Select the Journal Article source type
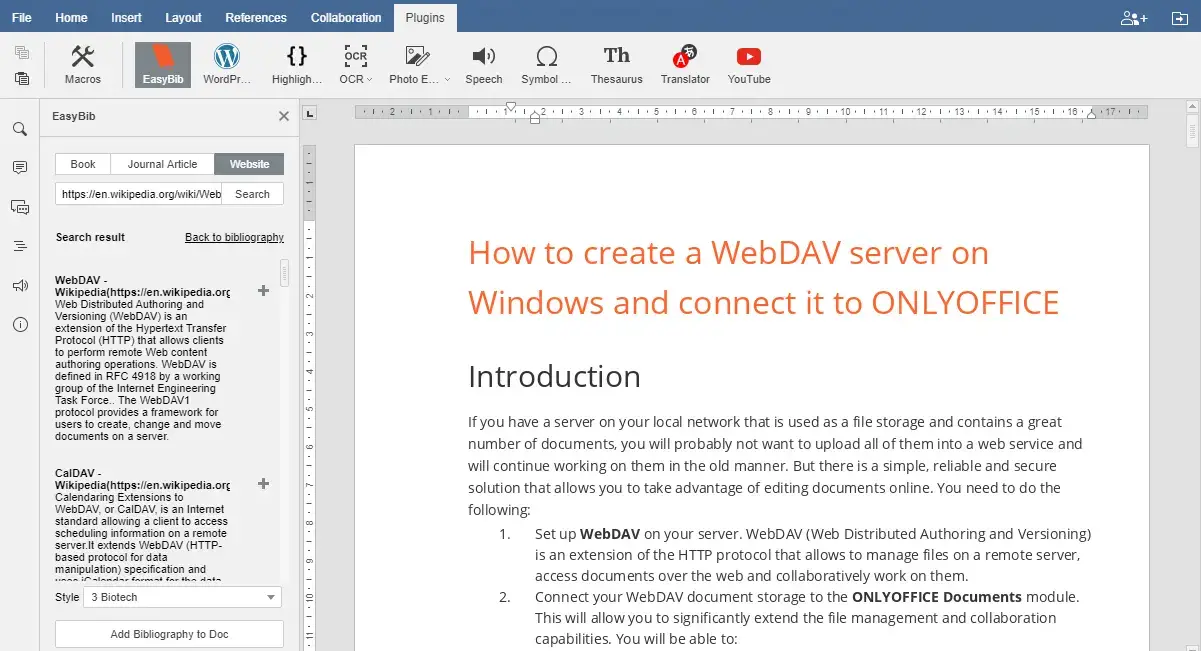 pyautogui.click(x=163, y=164)
